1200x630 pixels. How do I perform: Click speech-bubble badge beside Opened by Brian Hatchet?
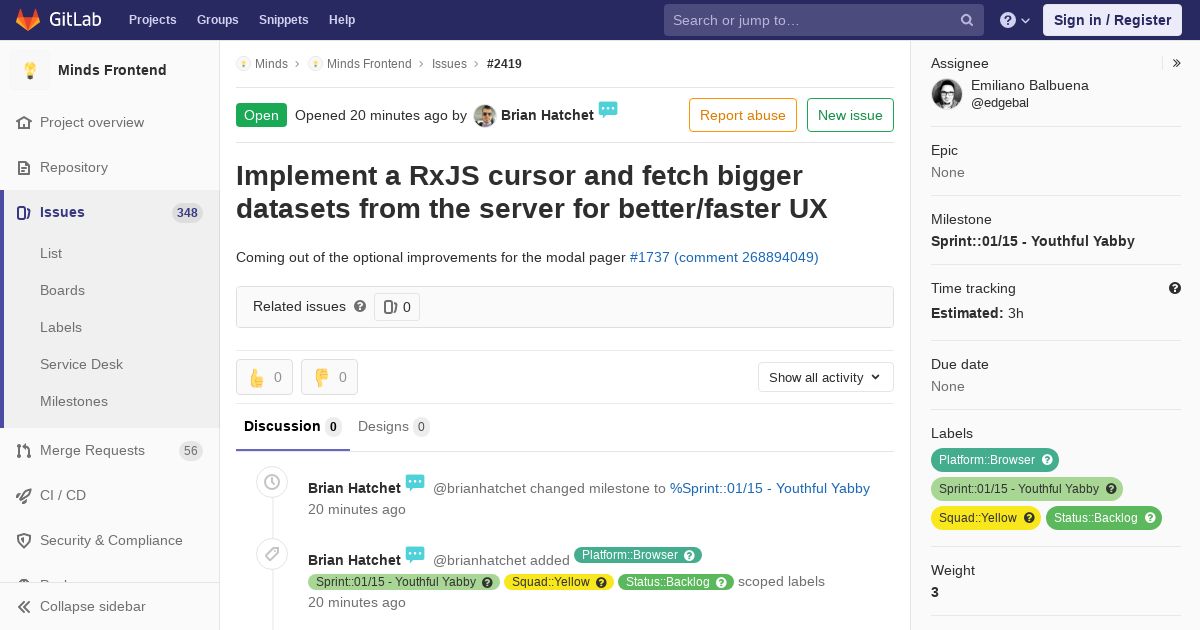pos(608,109)
